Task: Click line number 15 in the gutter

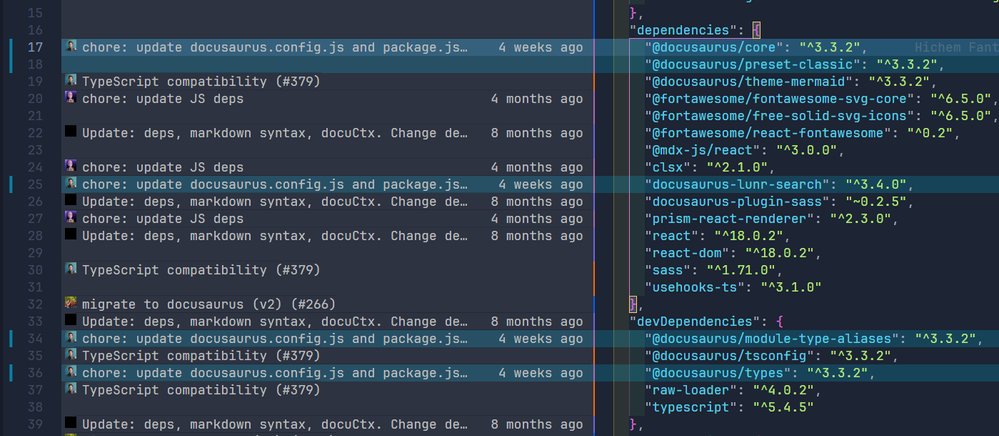Action: click(35, 13)
